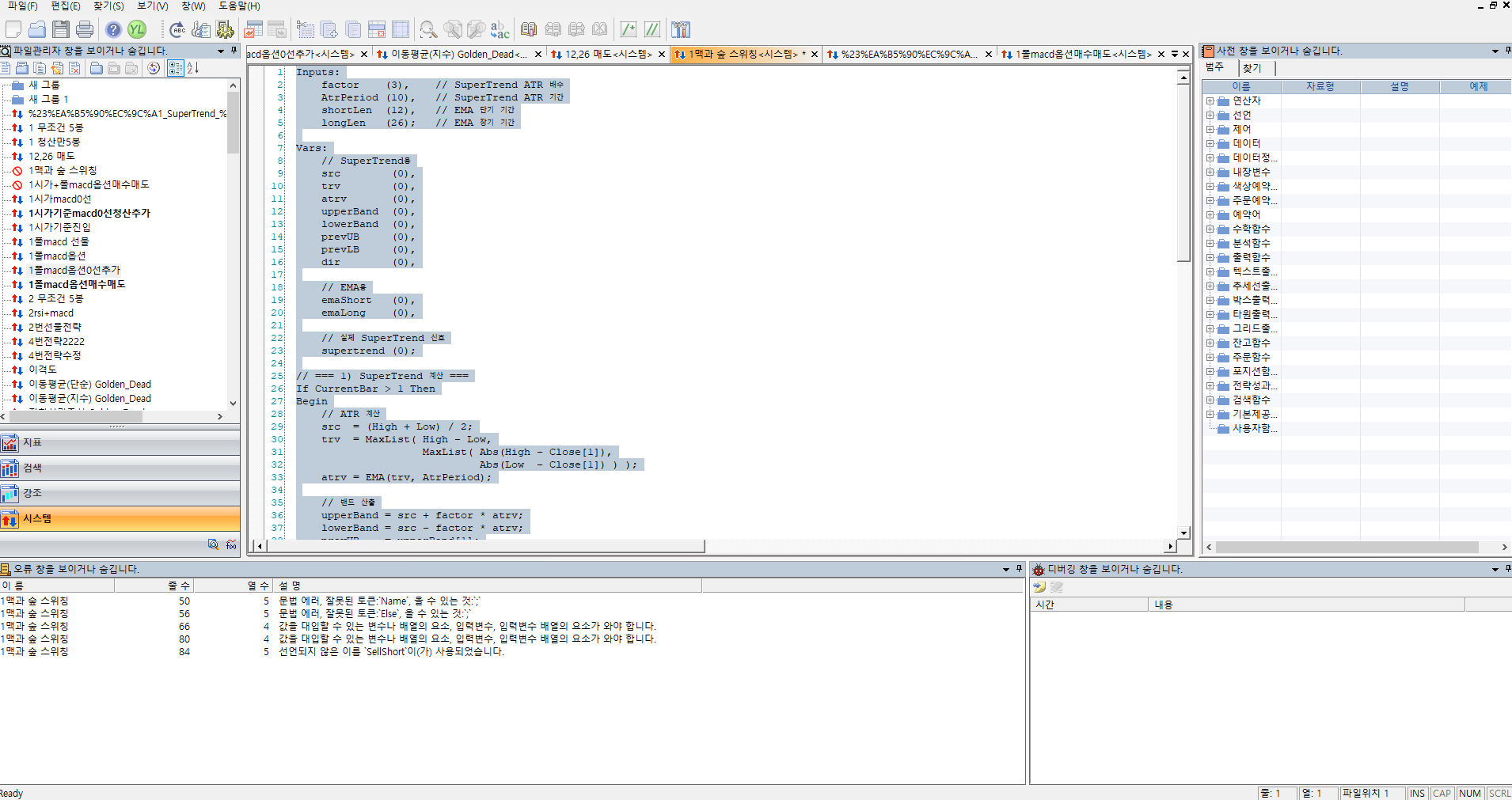Expand the 연산자 folder node
The height and width of the screenshot is (800, 1512).
click(1210, 100)
